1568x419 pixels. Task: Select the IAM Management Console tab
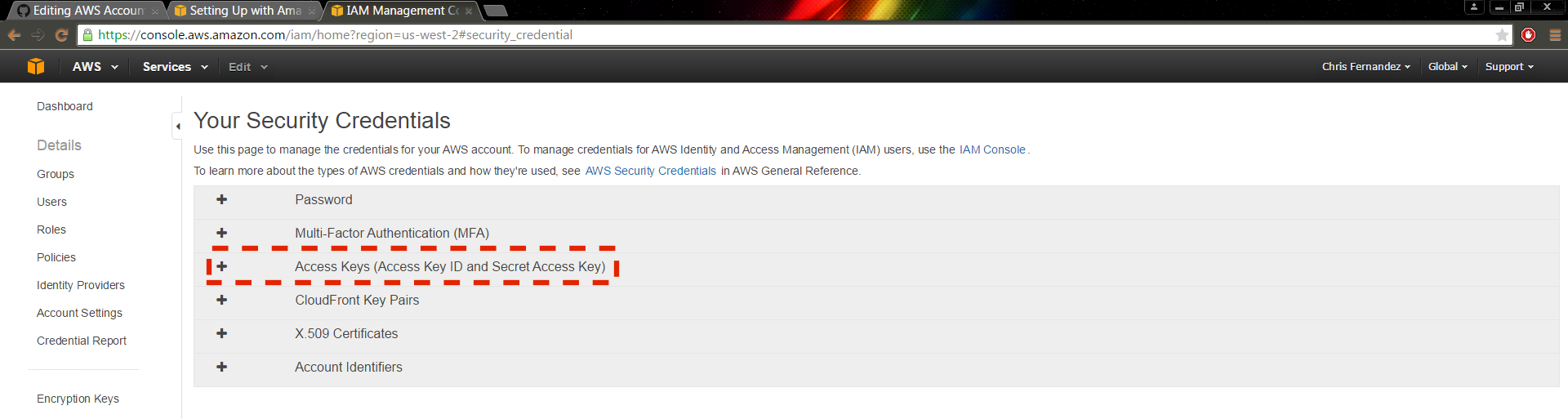[x=400, y=11]
